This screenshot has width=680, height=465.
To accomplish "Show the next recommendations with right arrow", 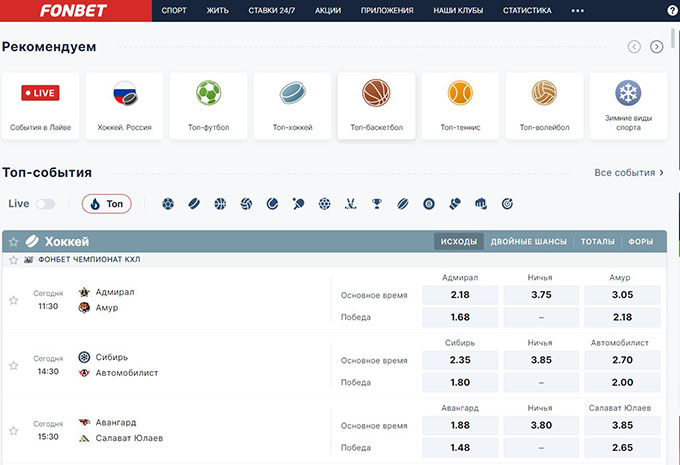I will click(x=657, y=46).
